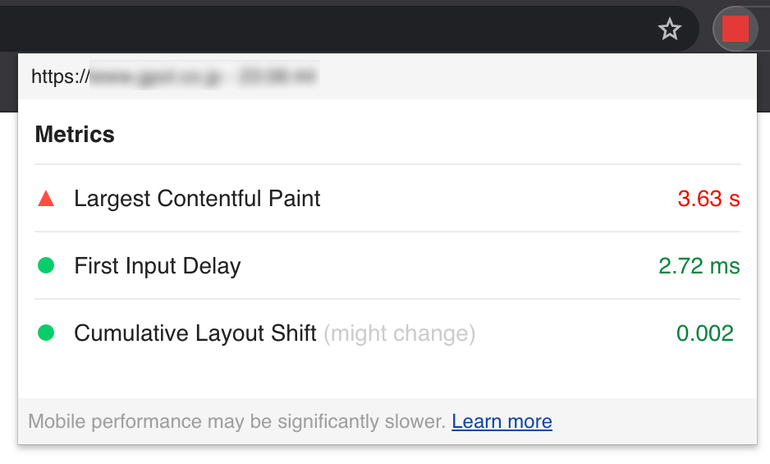Select the First Input Delay label
The width and height of the screenshot is (770, 464).
(x=158, y=266)
